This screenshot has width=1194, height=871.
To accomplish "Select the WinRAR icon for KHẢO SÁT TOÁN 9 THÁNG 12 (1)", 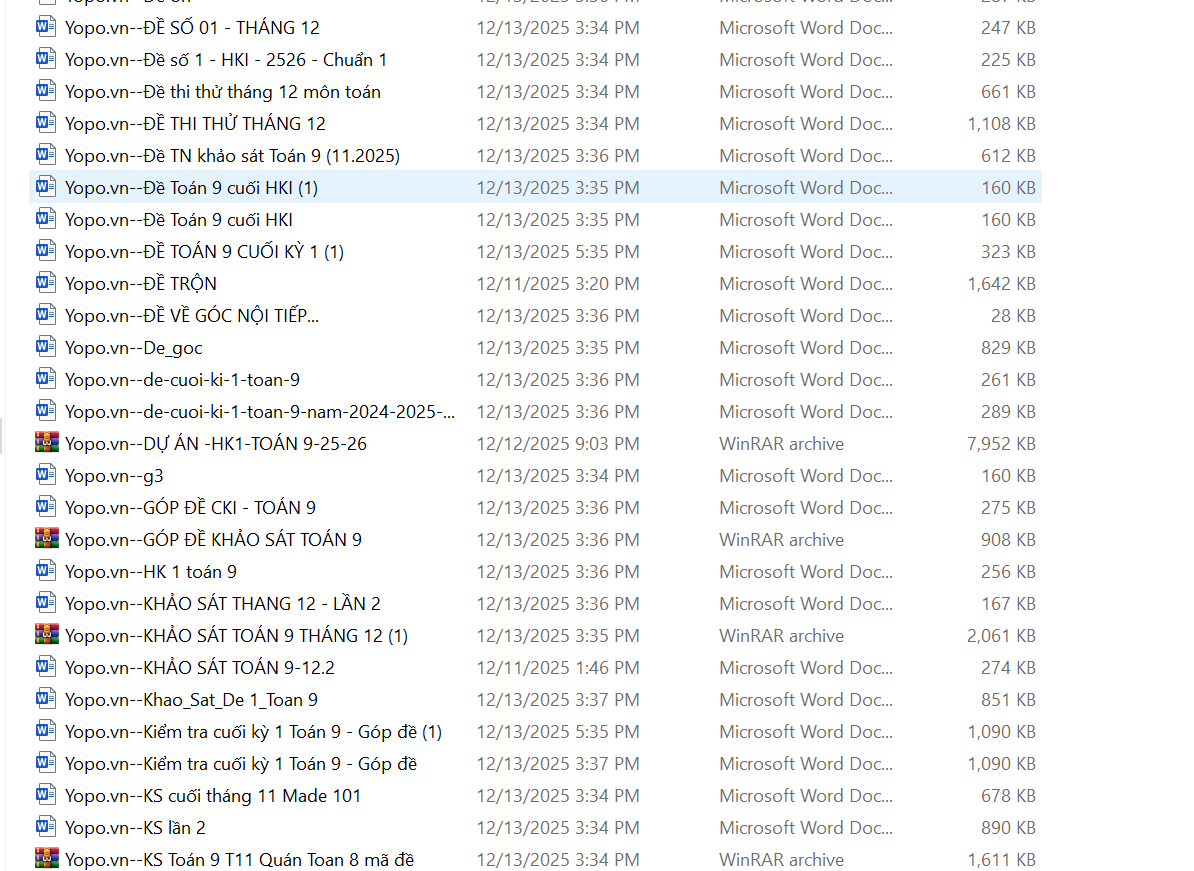I will click(x=46, y=635).
